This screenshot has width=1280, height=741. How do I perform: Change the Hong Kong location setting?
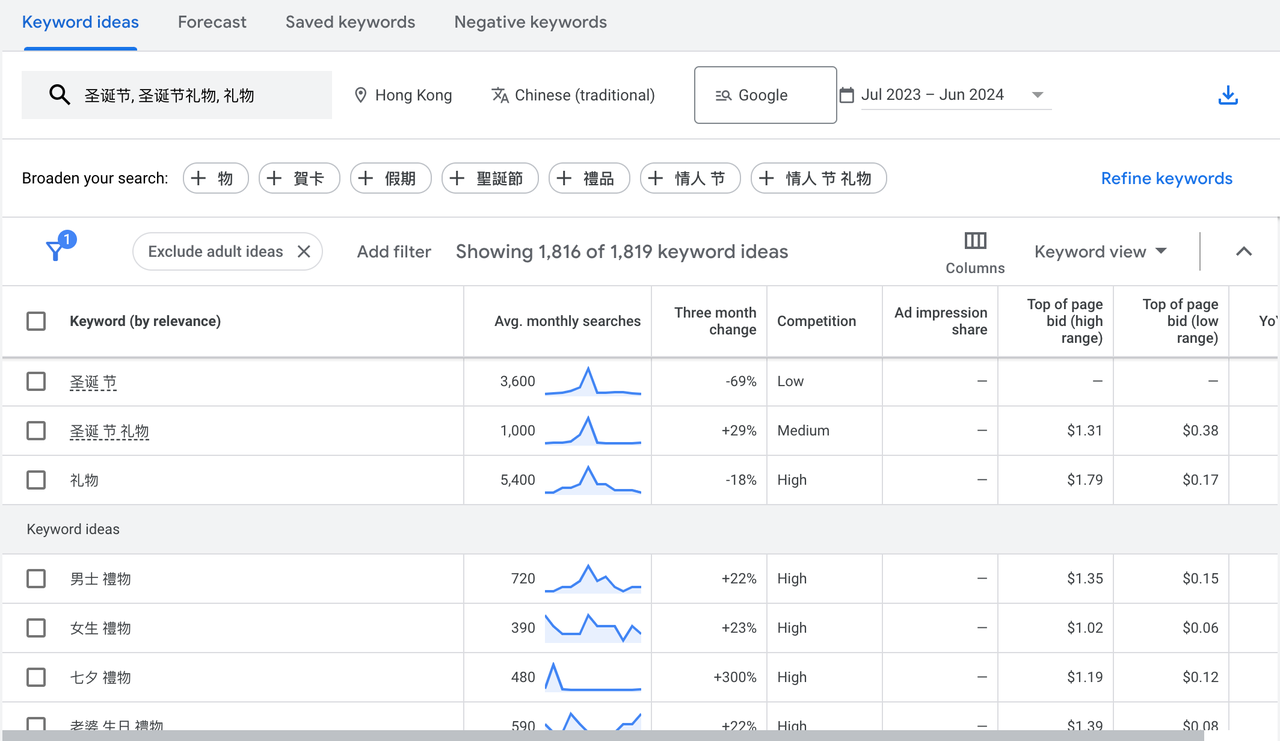pos(403,95)
